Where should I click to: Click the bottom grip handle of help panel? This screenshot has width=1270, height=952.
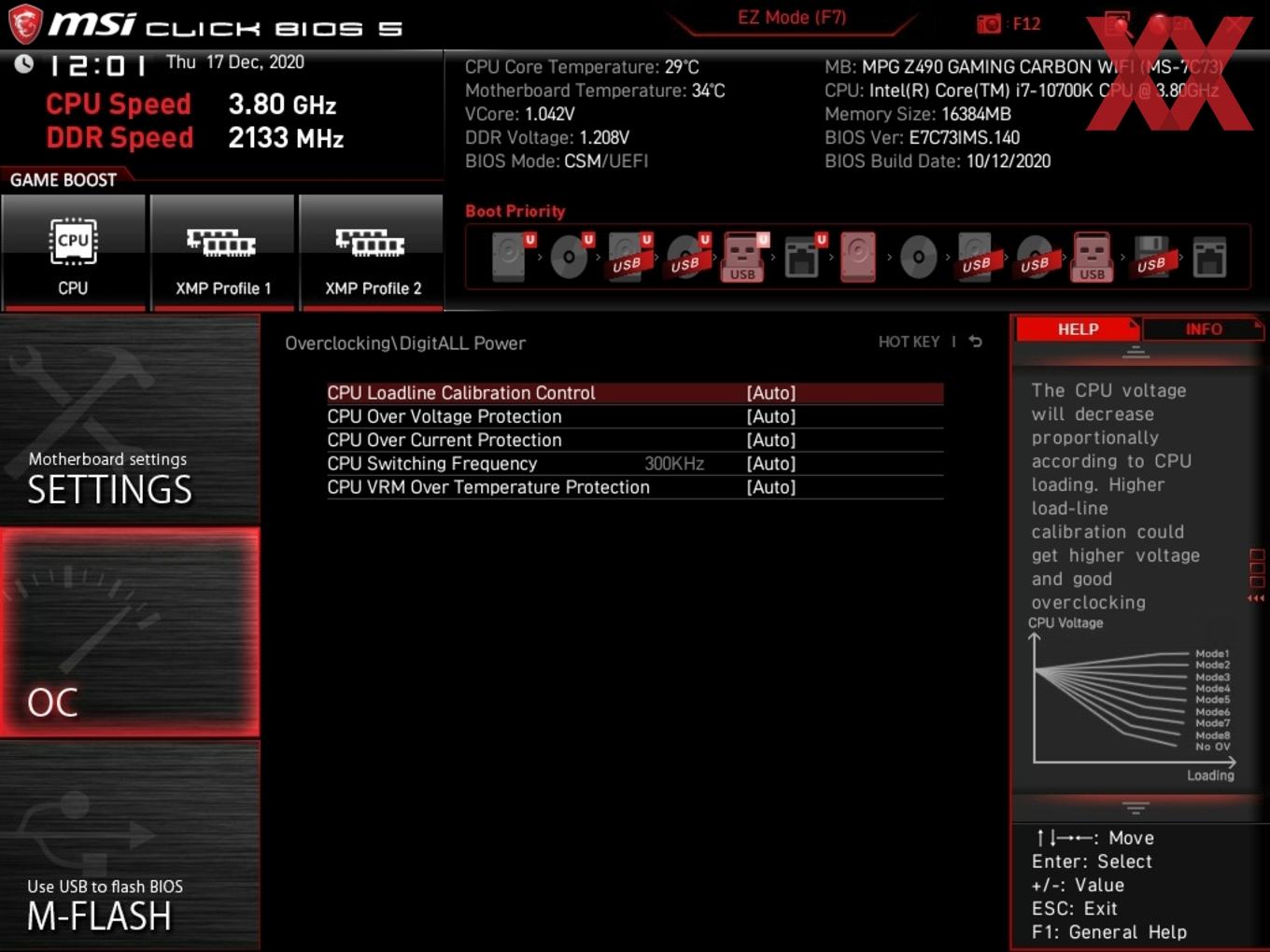[x=1136, y=807]
